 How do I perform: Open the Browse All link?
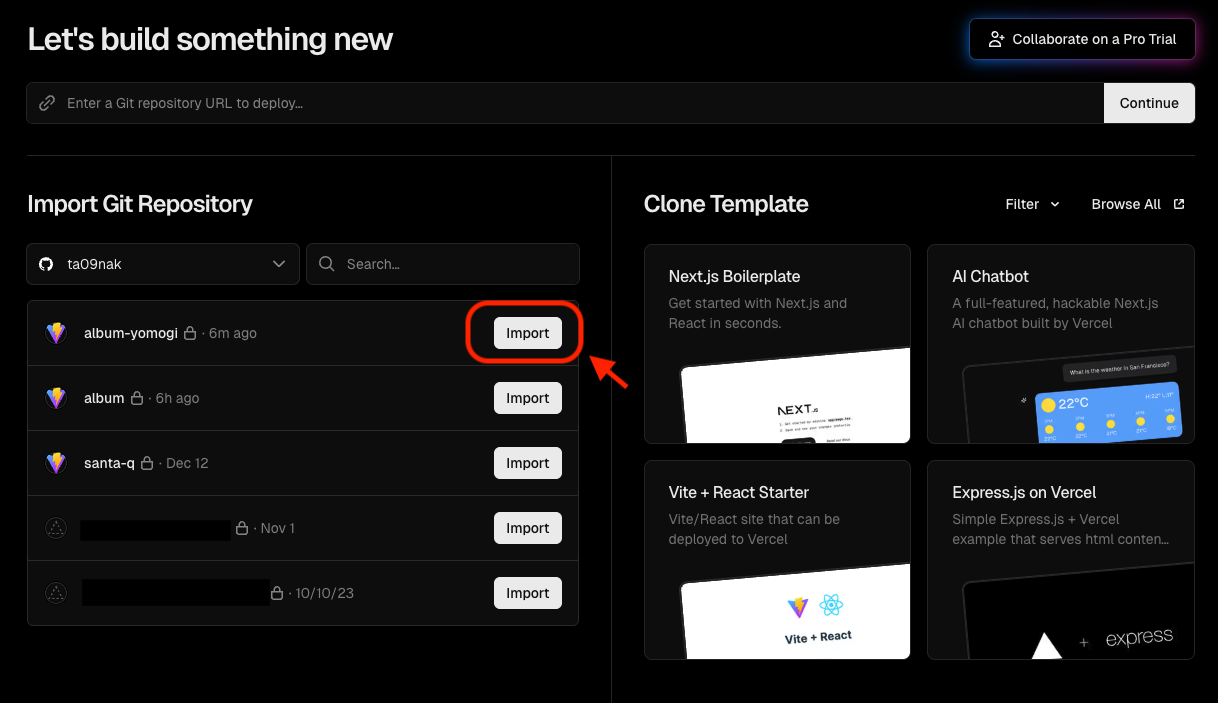pyautogui.click(x=1138, y=204)
